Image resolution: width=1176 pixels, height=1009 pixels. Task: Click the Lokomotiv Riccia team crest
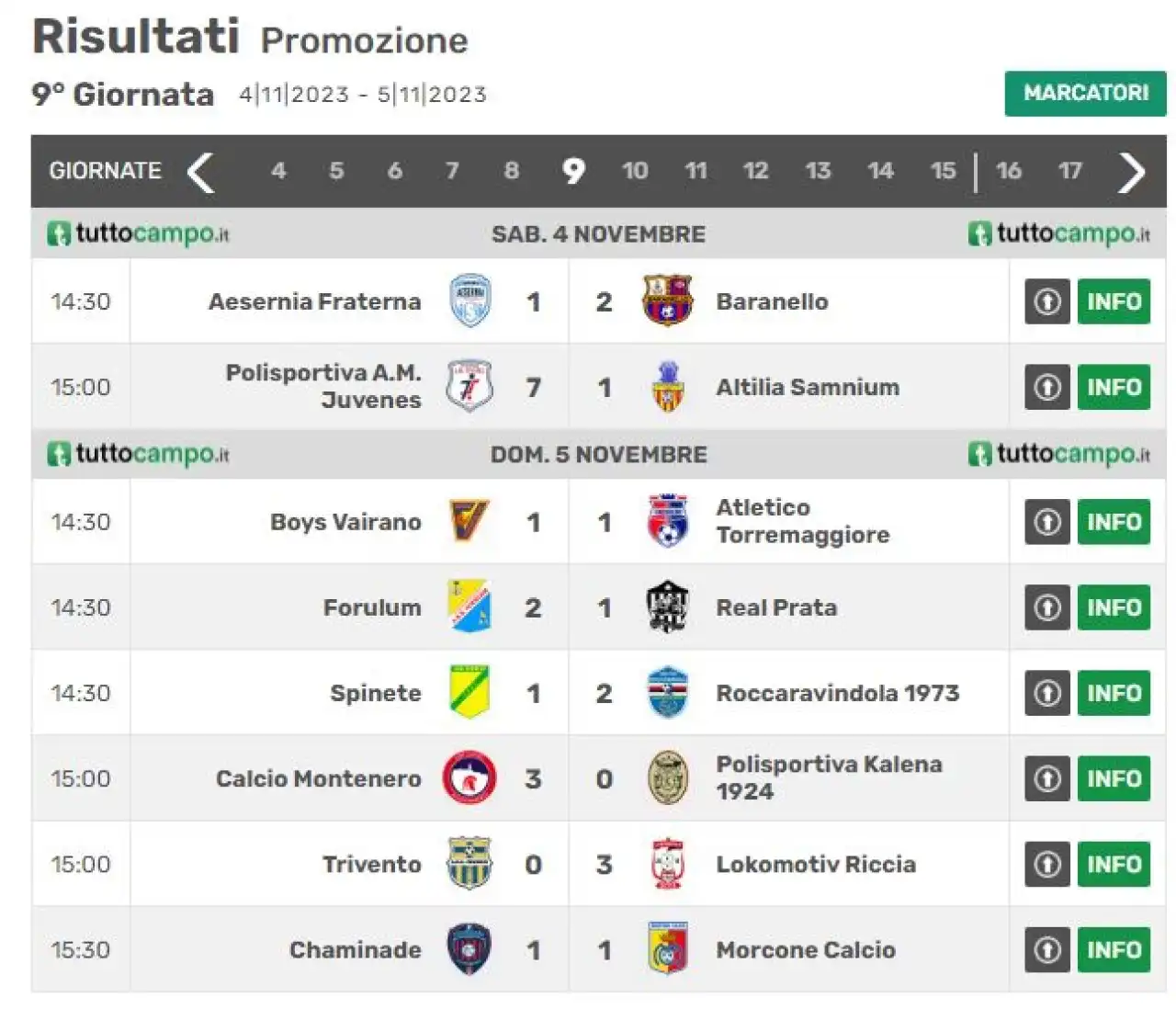(x=668, y=864)
